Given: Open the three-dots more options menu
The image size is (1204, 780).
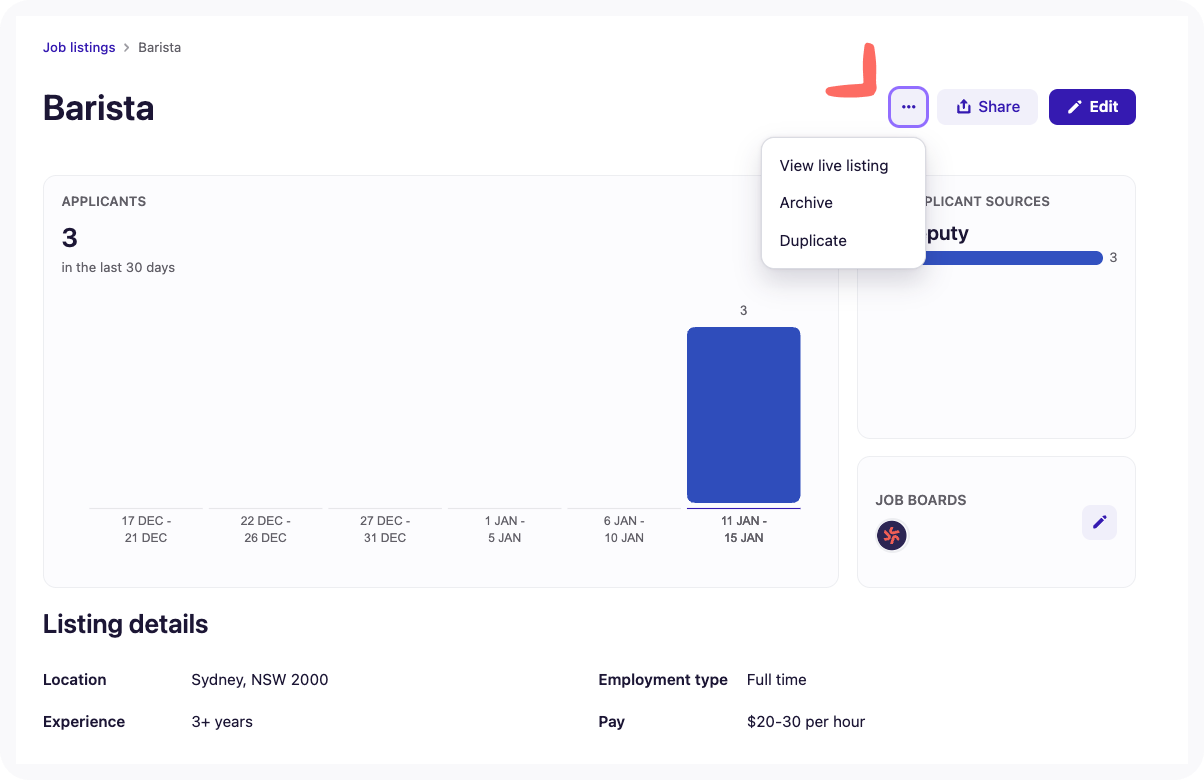Looking at the screenshot, I should 908,107.
